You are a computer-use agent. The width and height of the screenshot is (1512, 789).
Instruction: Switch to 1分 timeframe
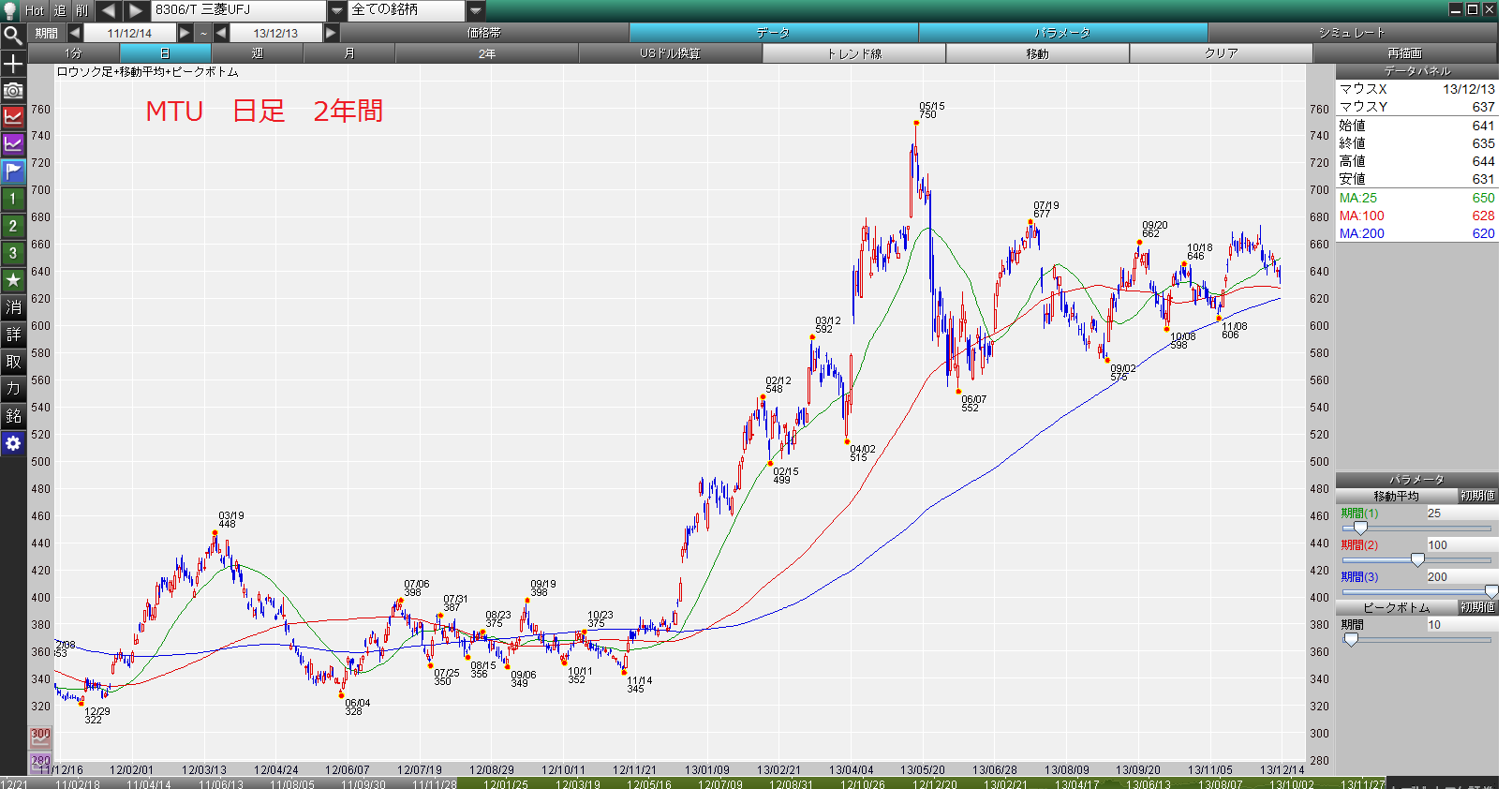[74, 53]
